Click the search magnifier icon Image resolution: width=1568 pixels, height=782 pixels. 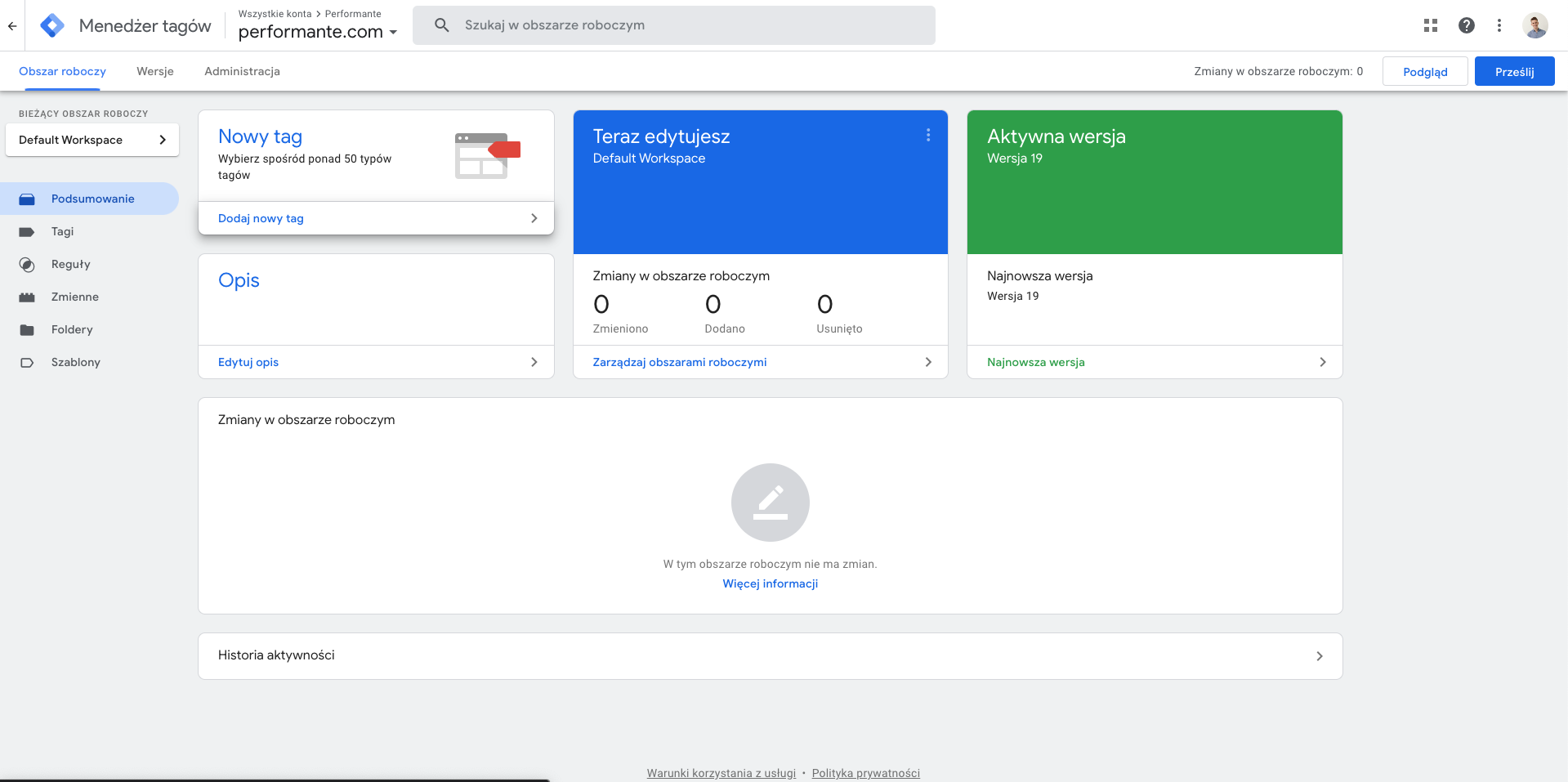[x=442, y=25]
